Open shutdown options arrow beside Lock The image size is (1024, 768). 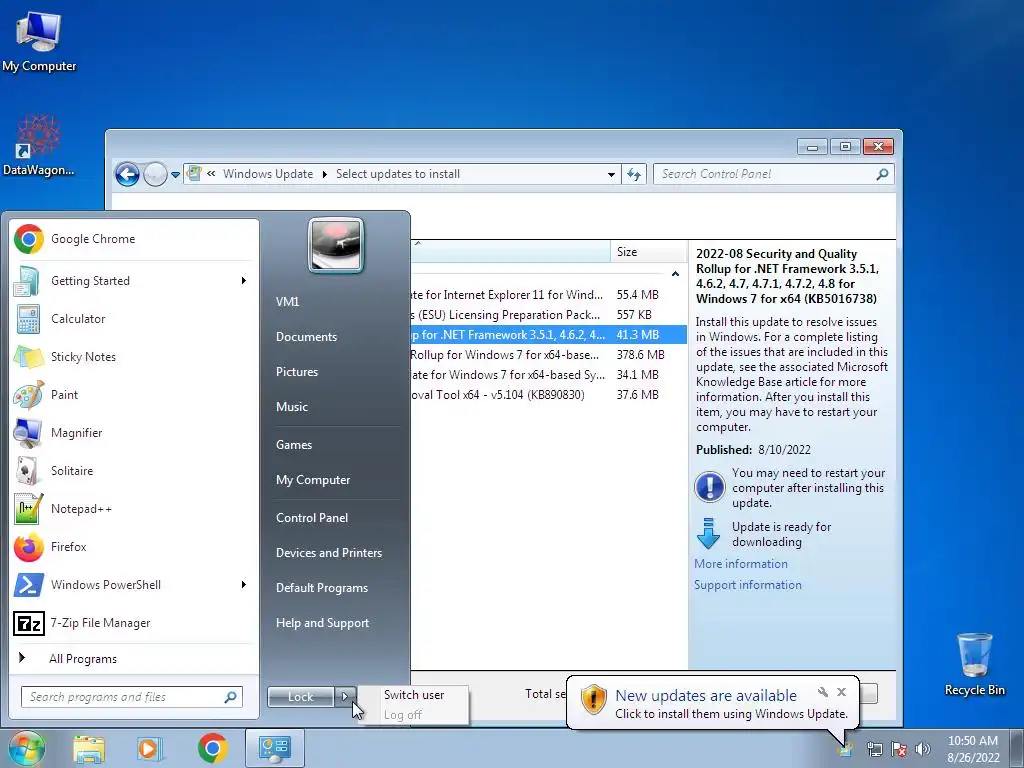pos(345,697)
